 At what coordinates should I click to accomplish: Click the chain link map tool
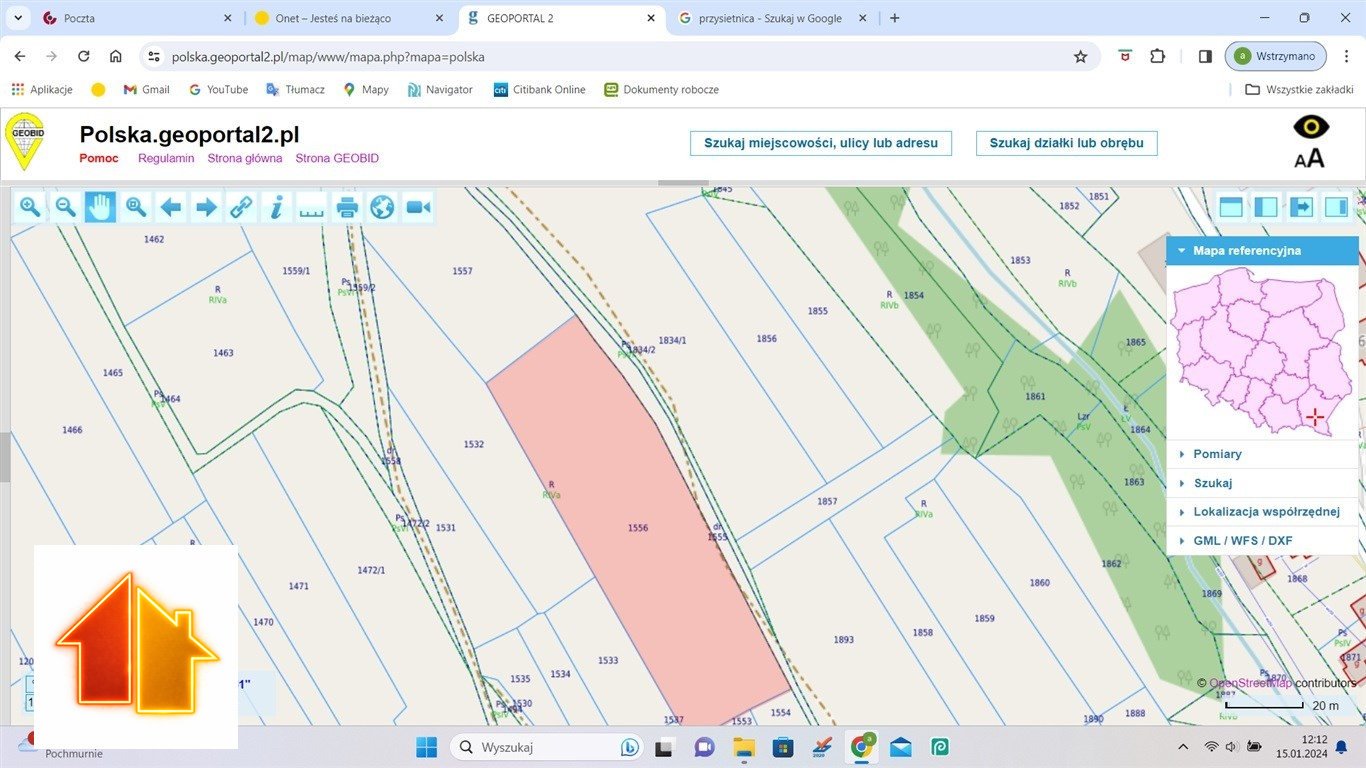pyautogui.click(x=241, y=207)
